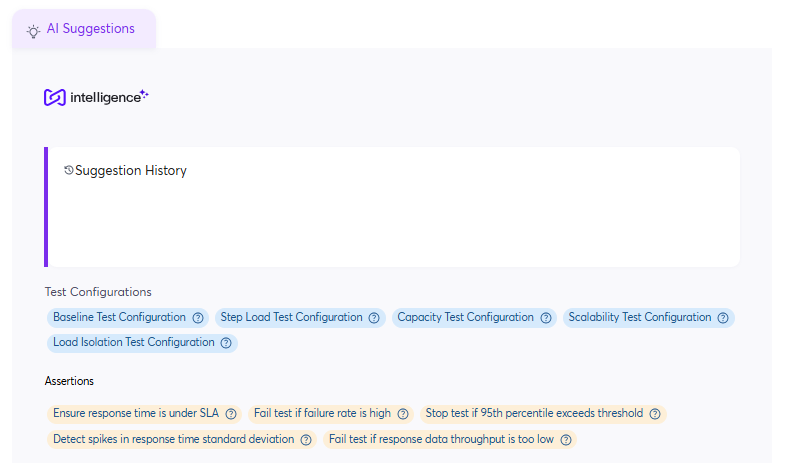The height and width of the screenshot is (463, 788).
Task: Choose Step Load Test Configuration chip
Action: (291, 318)
